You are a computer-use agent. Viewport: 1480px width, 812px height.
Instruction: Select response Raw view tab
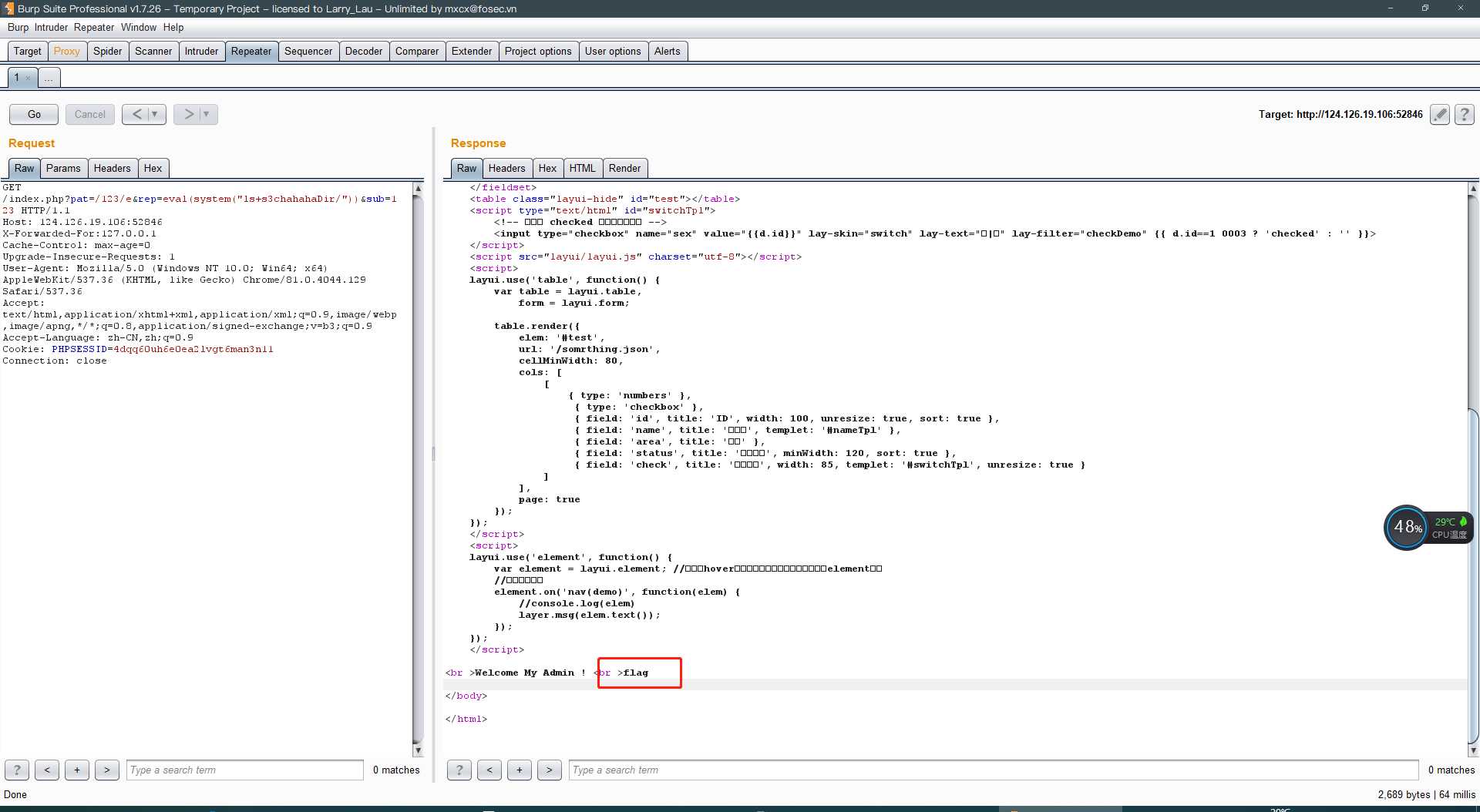point(467,168)
